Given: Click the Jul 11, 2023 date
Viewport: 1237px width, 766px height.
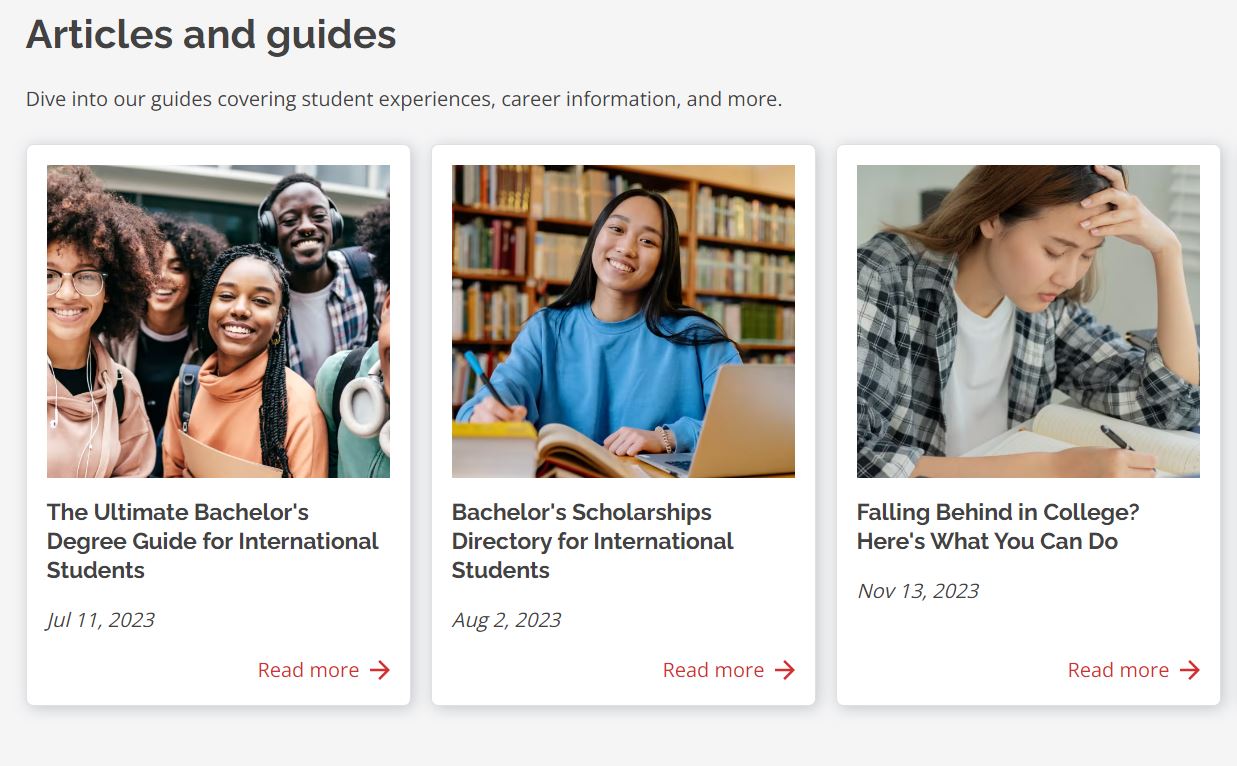Looking at the screenshot, I should (x=101, y=620).
